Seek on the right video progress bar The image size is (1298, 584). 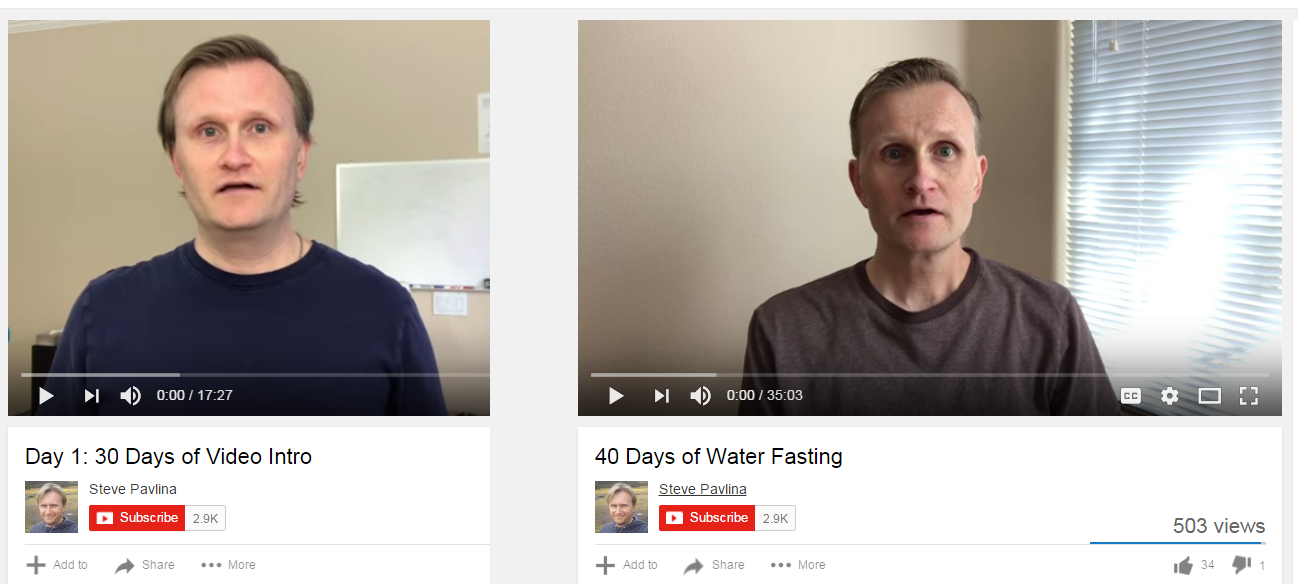pos(929,375)
